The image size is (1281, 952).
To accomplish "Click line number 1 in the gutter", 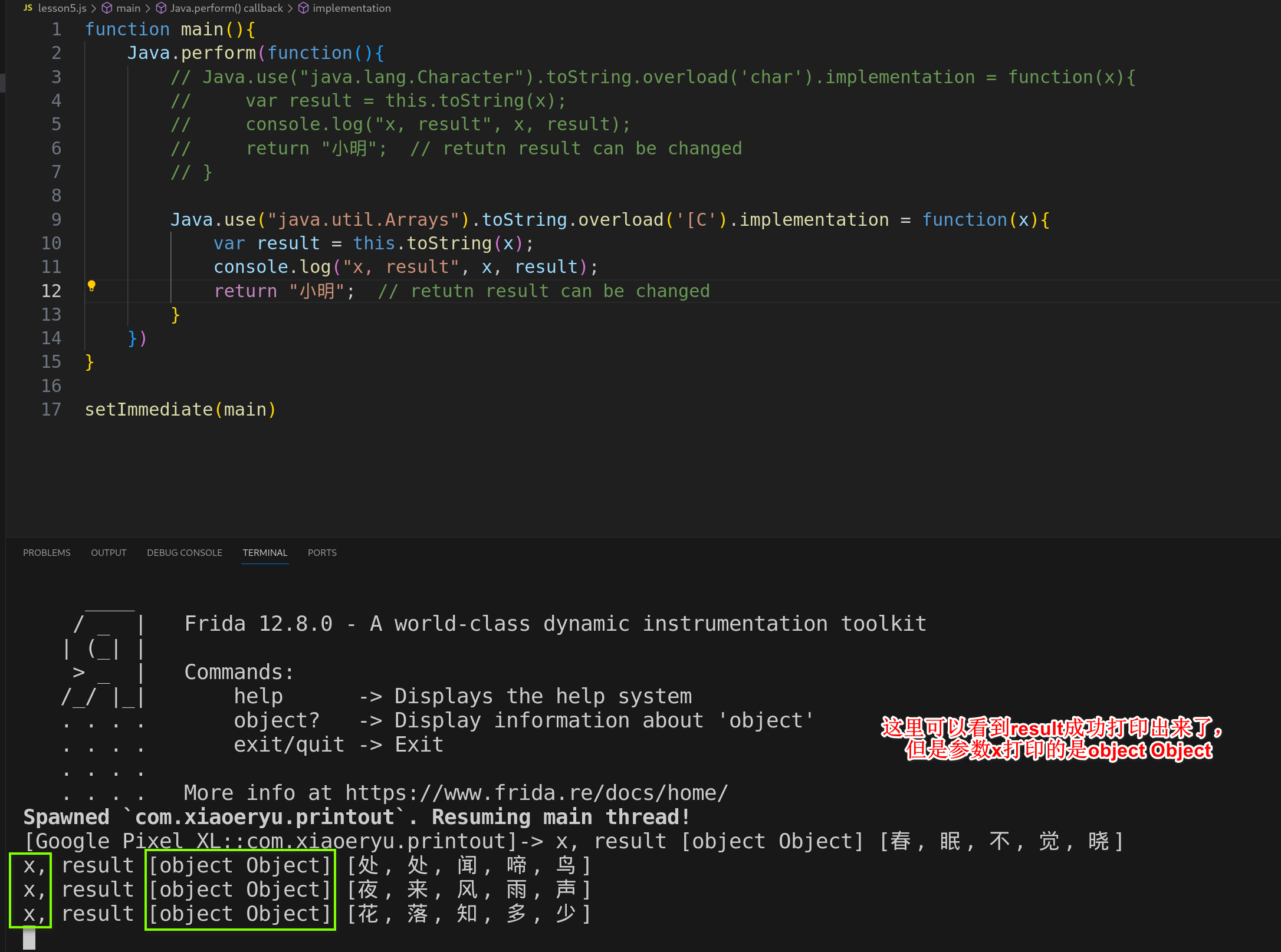I will coord(57,29).
